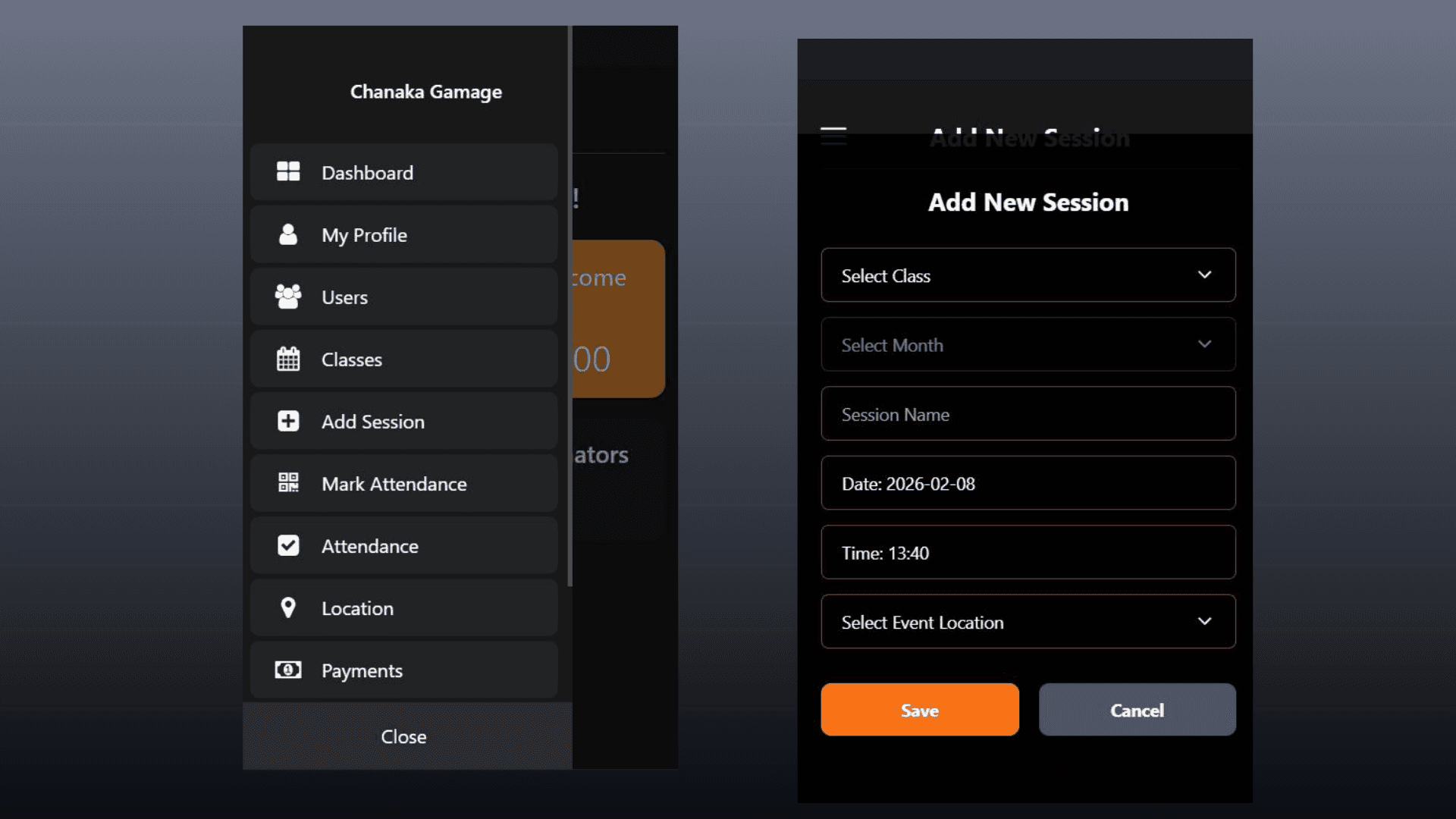Click the Classes calendar icon
Screen dimensions: 1456x819
288,358
